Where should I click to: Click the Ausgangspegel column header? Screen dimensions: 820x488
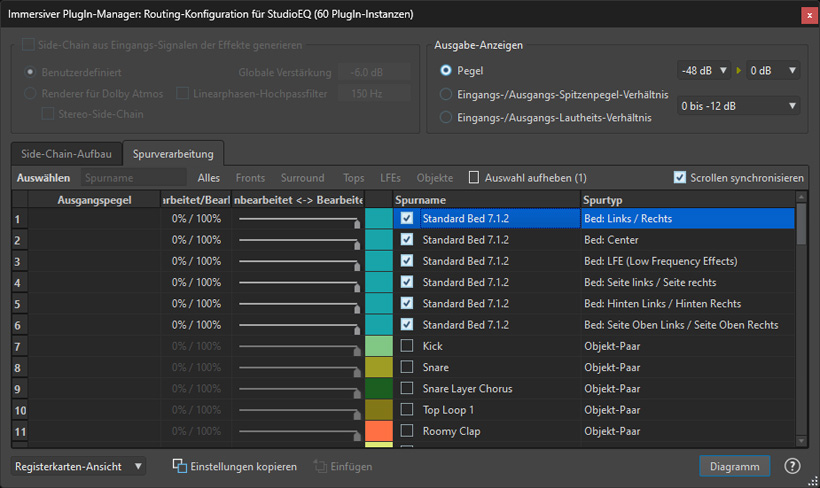tap(94, 200)
